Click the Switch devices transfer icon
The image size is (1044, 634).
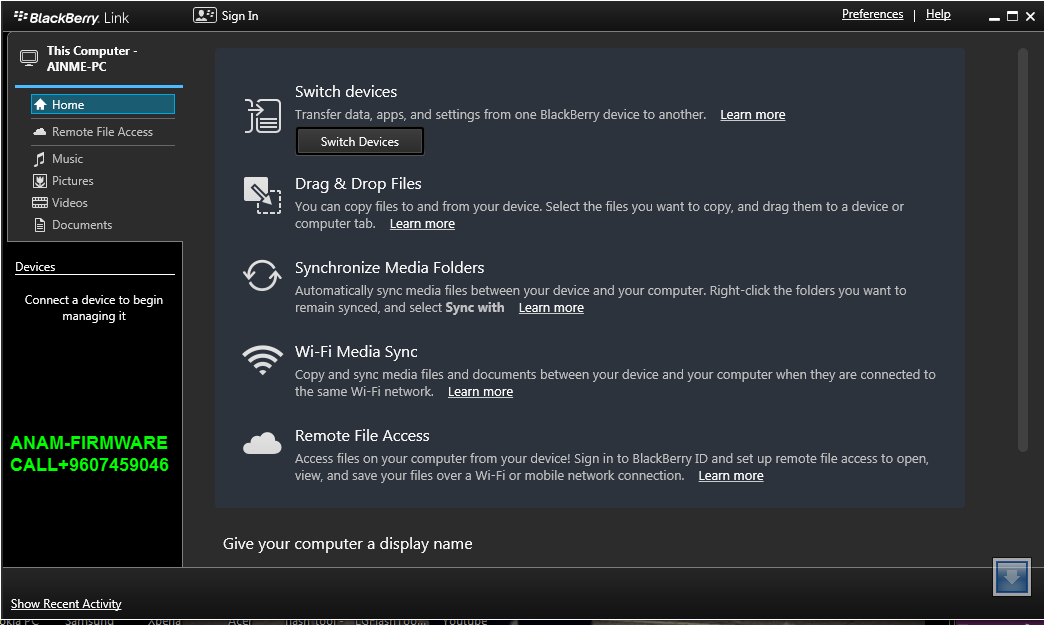coord(262,116)
